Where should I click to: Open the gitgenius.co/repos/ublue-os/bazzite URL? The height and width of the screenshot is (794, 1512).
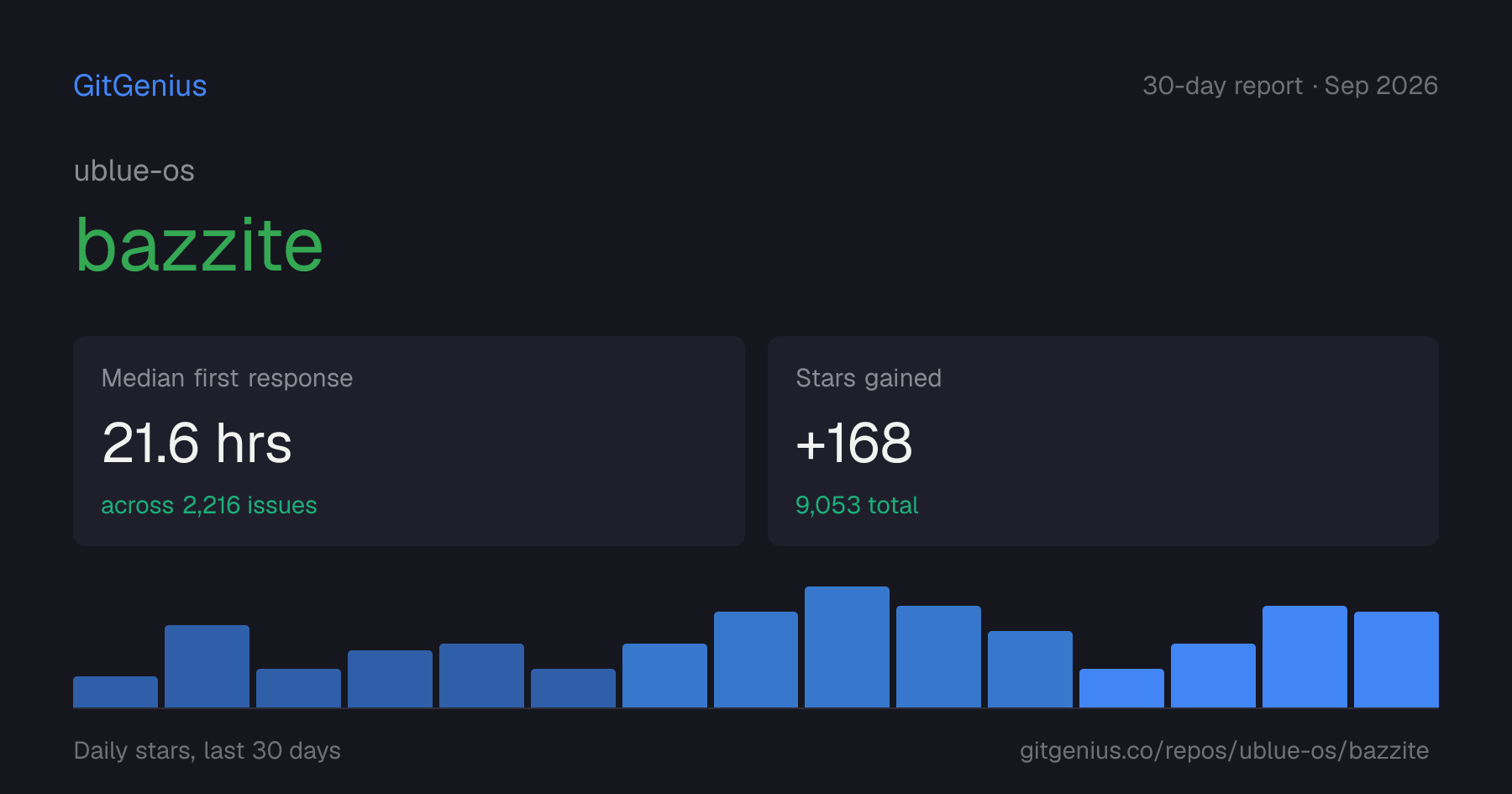coord(1224,750)
